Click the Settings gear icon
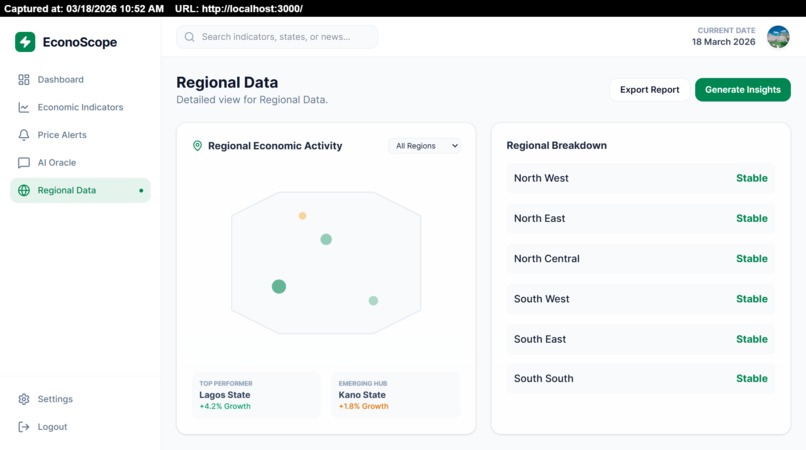This screenshot has width=806, height=450. 24,399
